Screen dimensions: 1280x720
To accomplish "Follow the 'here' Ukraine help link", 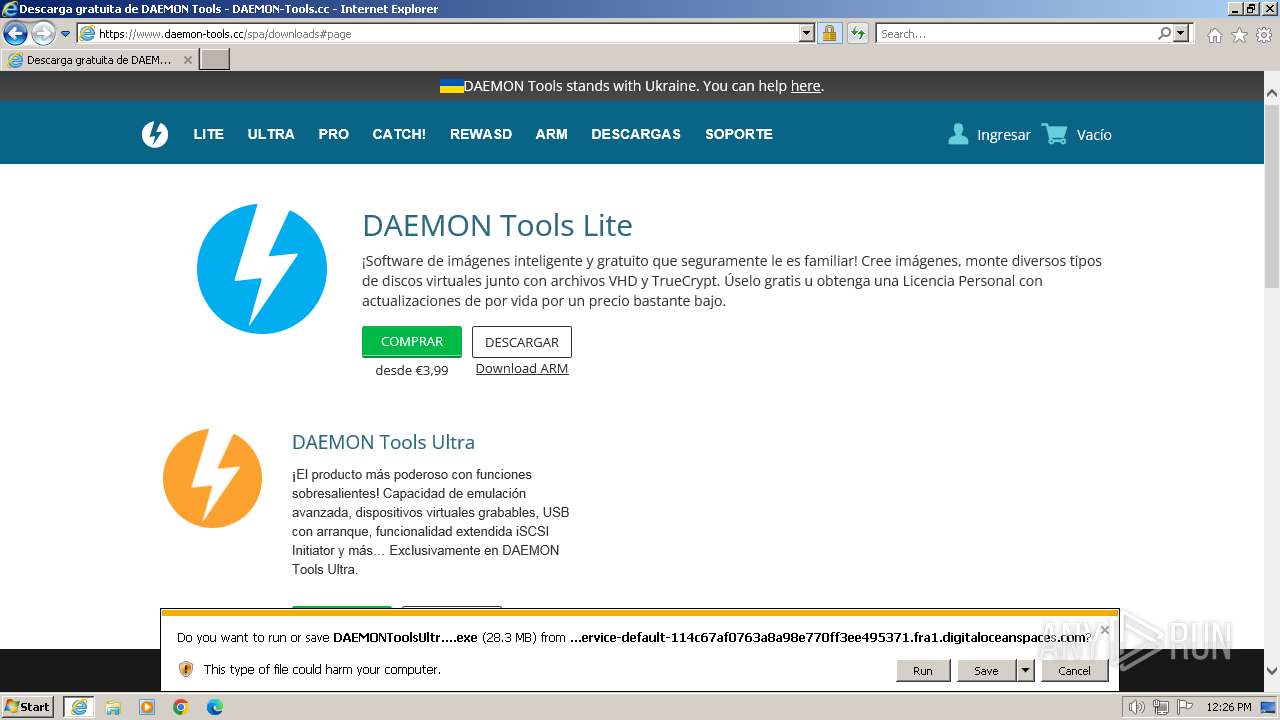I will [x=805, y=86].
